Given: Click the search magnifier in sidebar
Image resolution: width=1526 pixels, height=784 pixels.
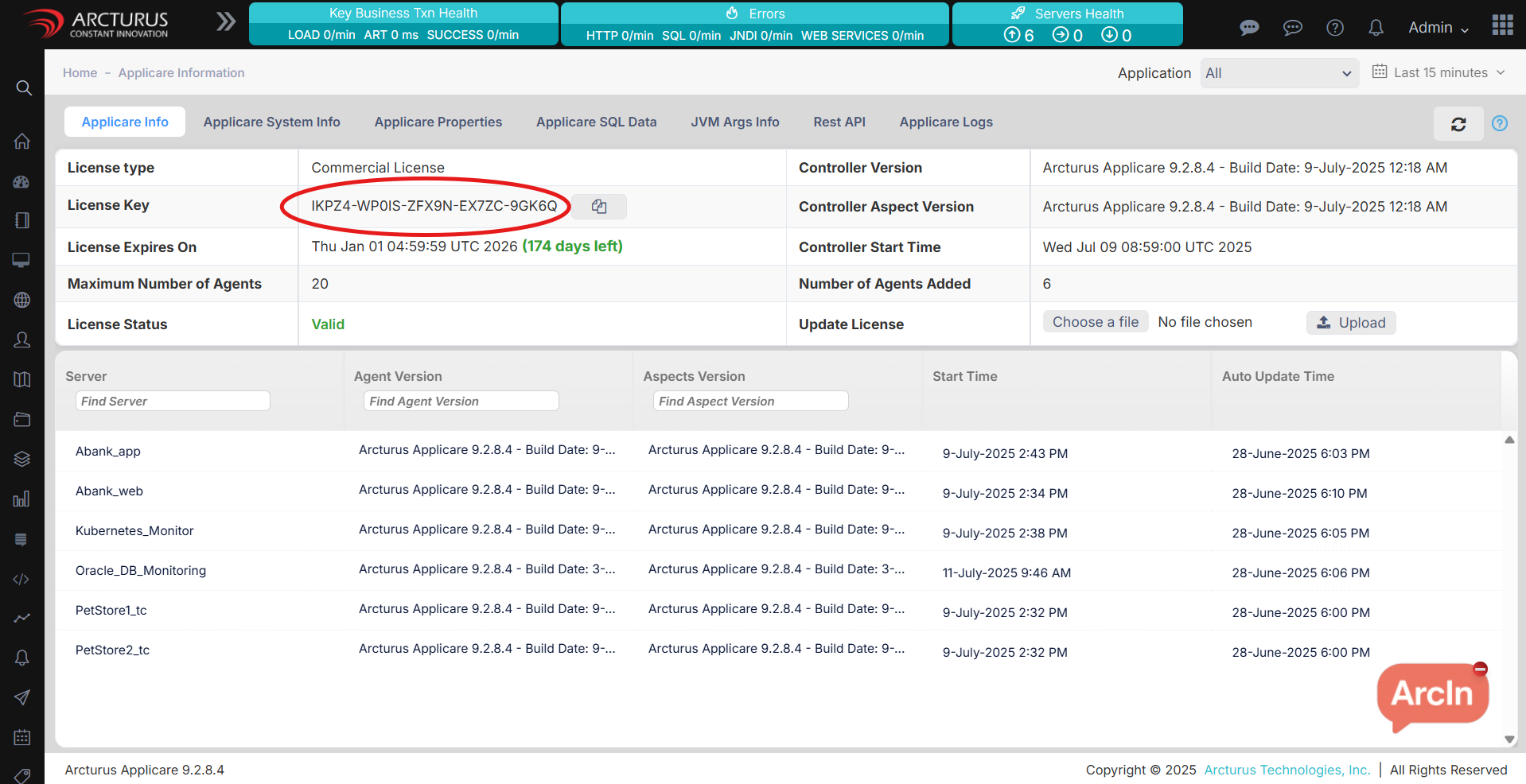Looking at the screenshot, I should click(x=24, y=87).
